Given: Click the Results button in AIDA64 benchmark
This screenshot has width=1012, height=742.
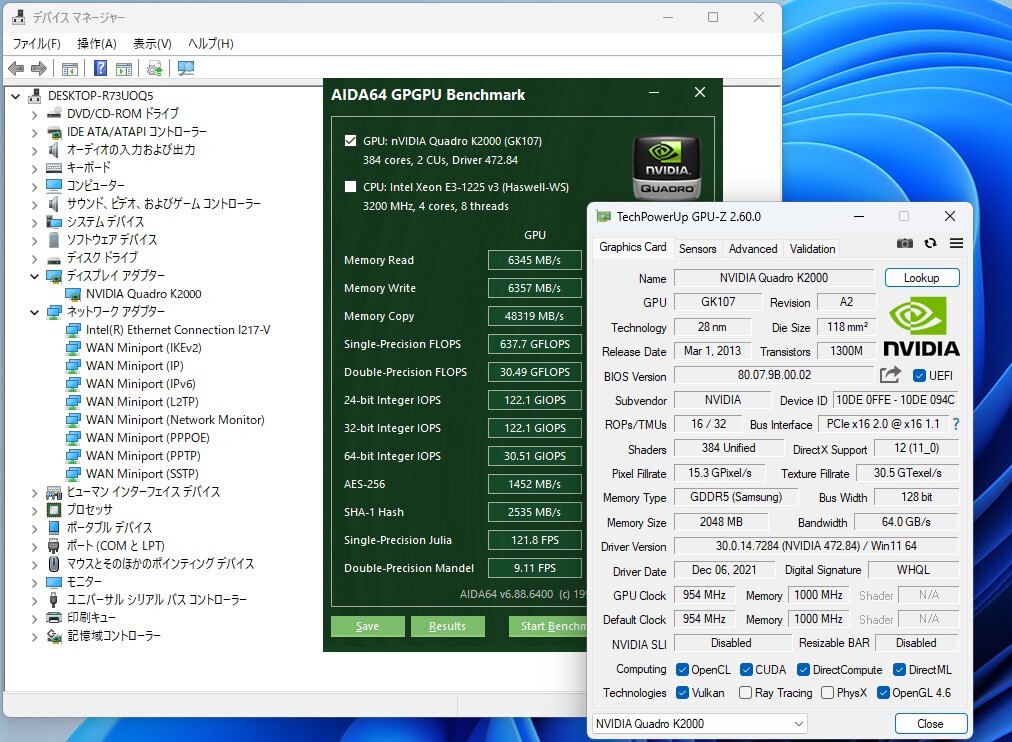Looking at the screenshot, I should (x=447, y=626).
